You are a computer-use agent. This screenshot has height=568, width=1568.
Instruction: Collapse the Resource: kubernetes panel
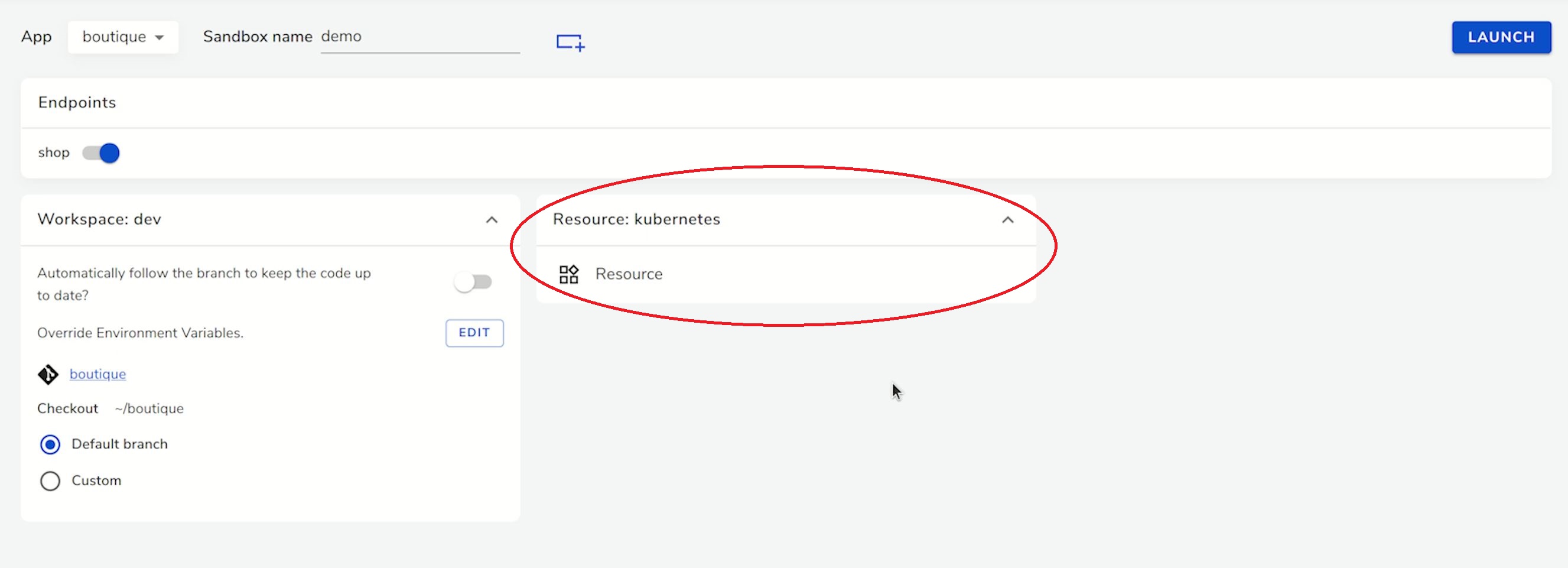[1008, 220]
